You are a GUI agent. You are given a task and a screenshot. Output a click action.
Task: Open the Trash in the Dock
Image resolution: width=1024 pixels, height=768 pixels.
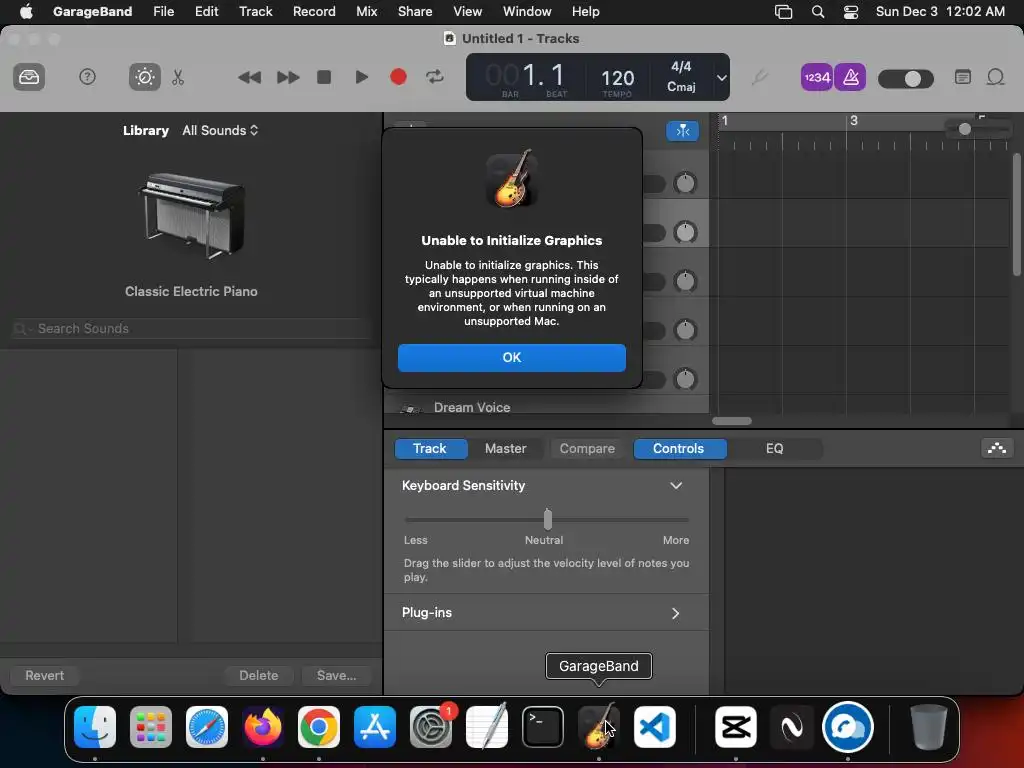point(928,727)
